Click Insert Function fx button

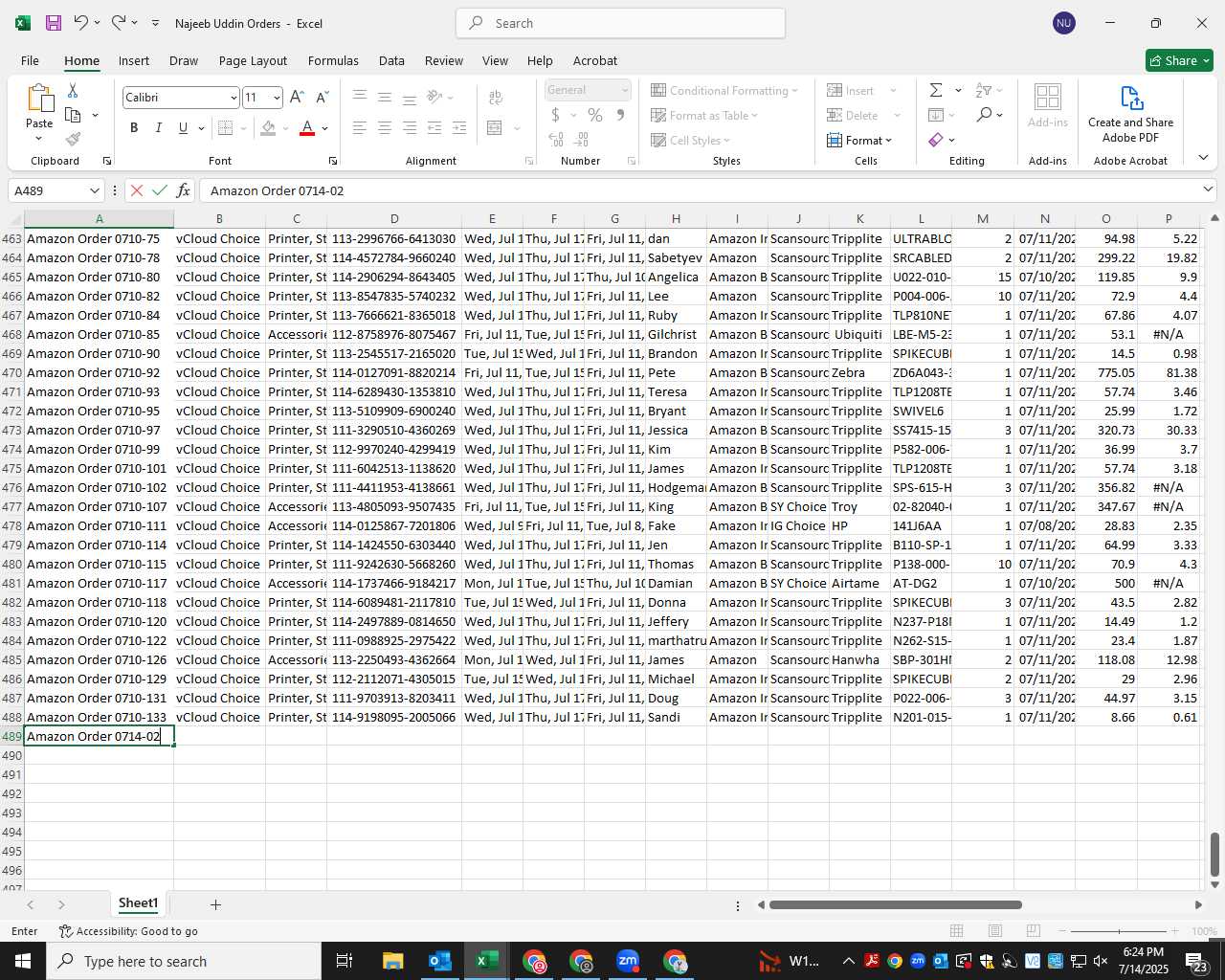pos(183,190)
